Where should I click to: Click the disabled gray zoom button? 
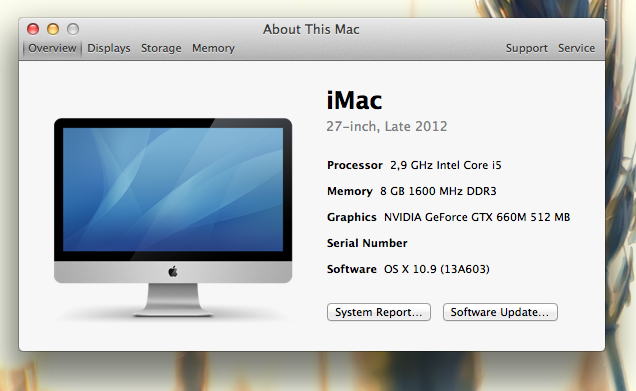pyautogui.click(x=73, y=29)
